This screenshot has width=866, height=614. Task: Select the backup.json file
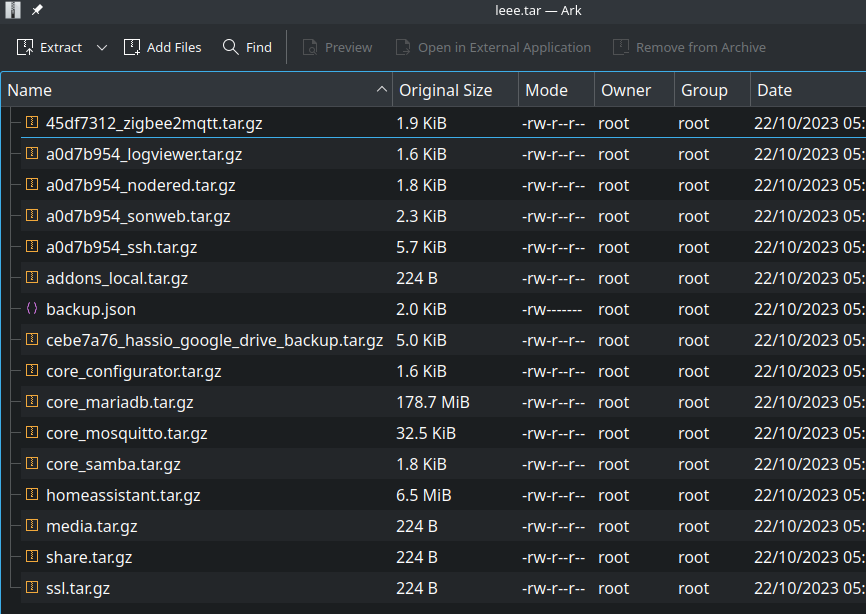point(90,309)
